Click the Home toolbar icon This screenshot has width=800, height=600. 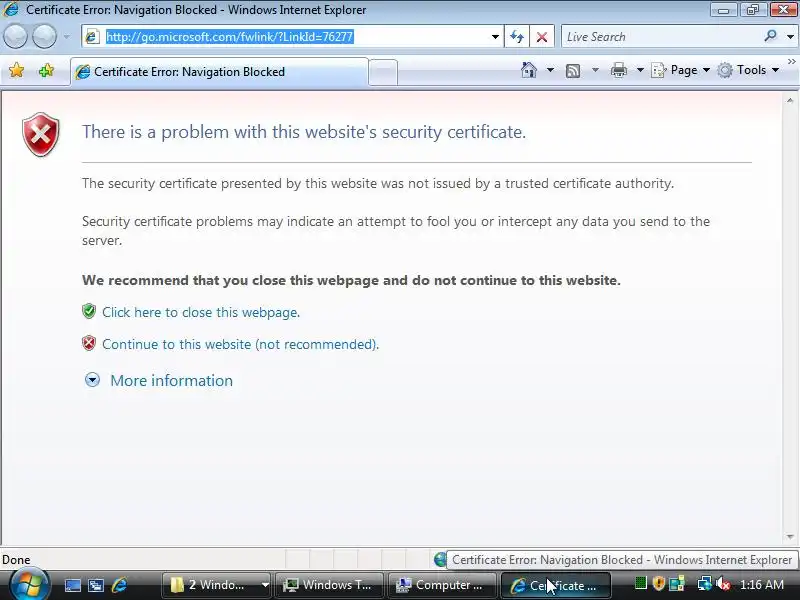pos(529,70)
